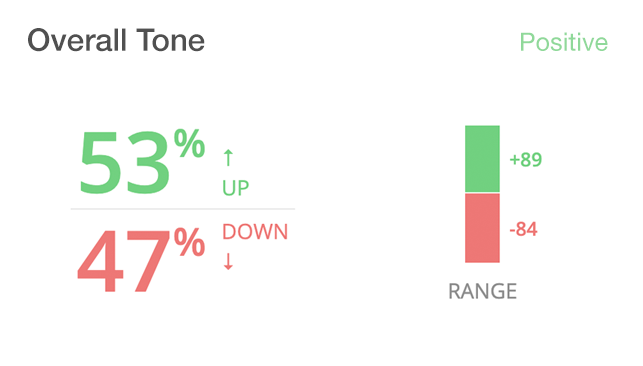Click the -84 range value
Screen dimensions: 643x366
point(523,229)
